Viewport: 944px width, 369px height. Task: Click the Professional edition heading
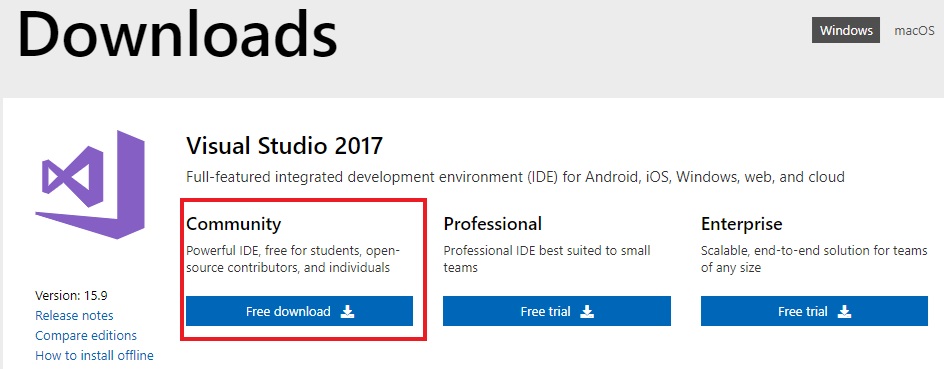pyautogui.click(x=492, y=224)
